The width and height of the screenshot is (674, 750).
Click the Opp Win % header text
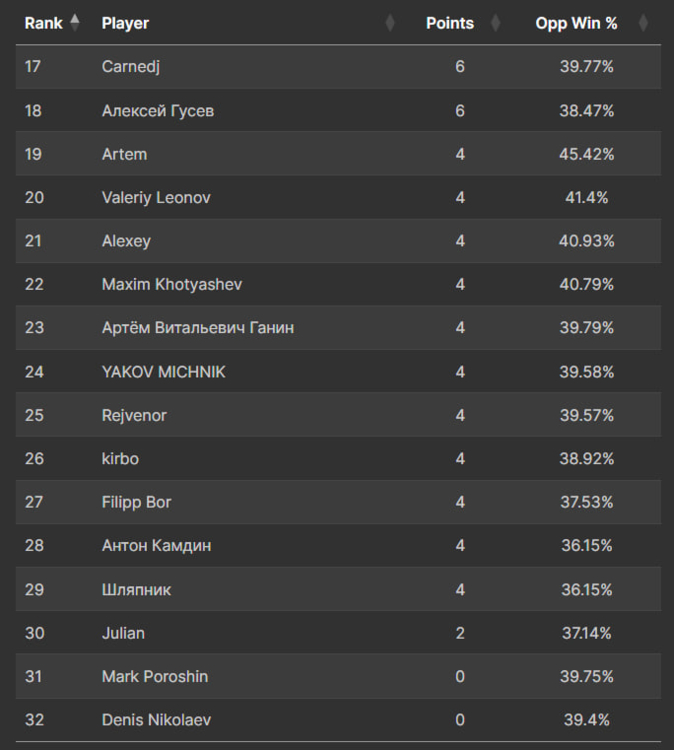(576, 23)
